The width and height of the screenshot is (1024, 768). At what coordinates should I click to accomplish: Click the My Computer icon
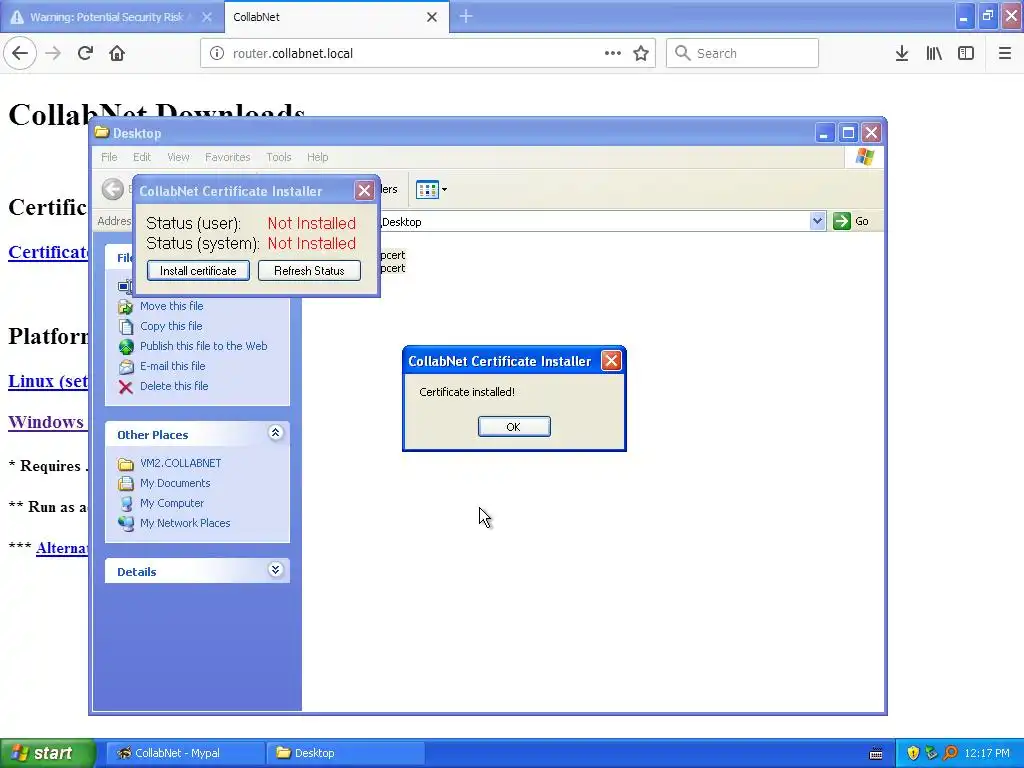(x=125, y=504)
